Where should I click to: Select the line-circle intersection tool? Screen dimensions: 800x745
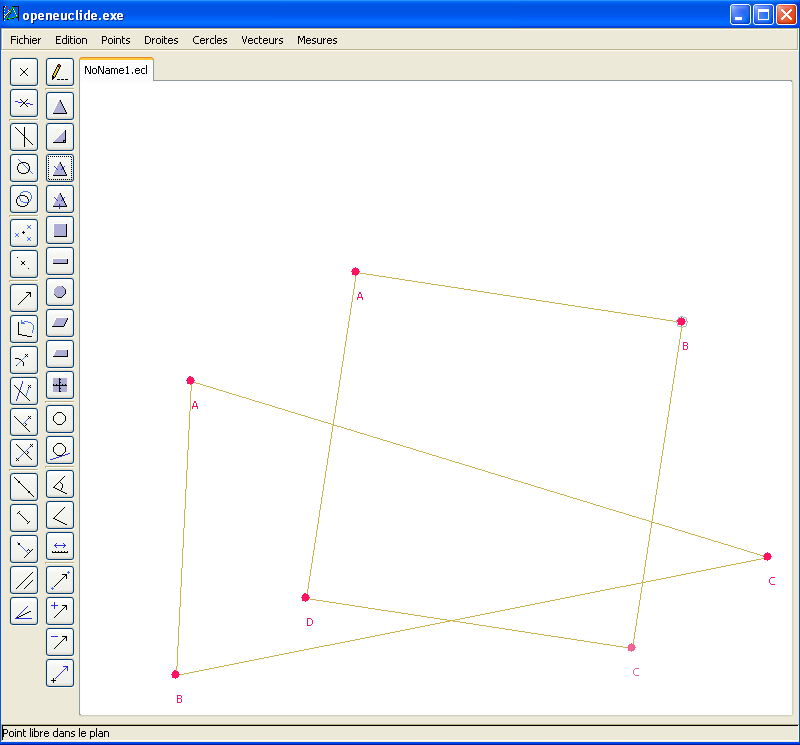click(24, 168)
